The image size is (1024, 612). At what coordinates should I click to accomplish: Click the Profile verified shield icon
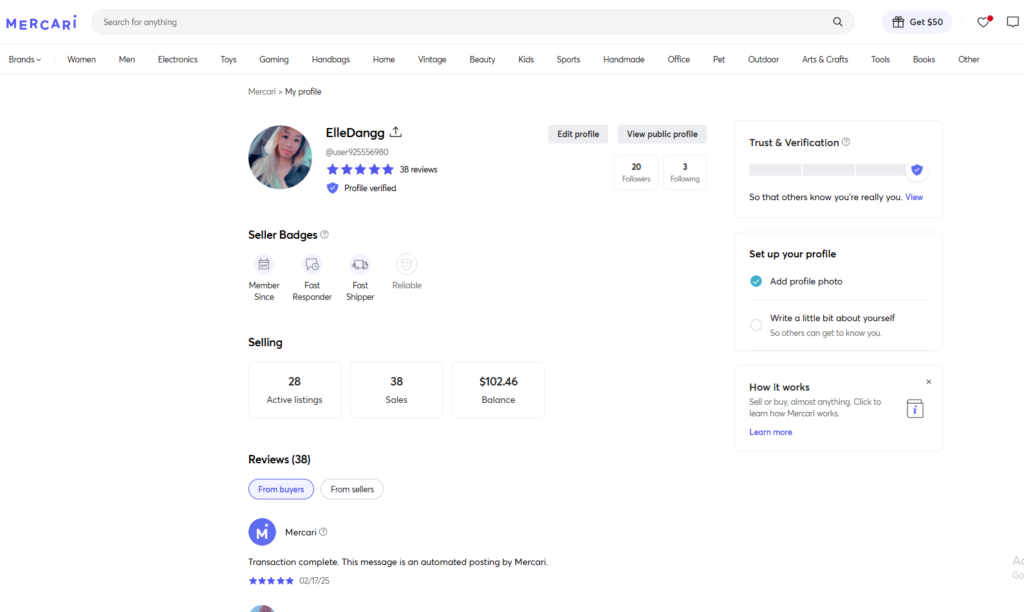pos(332,188)
